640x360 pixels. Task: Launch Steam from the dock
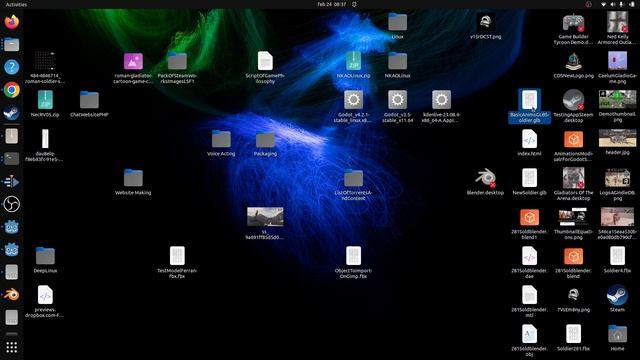(x=11, y=113)
